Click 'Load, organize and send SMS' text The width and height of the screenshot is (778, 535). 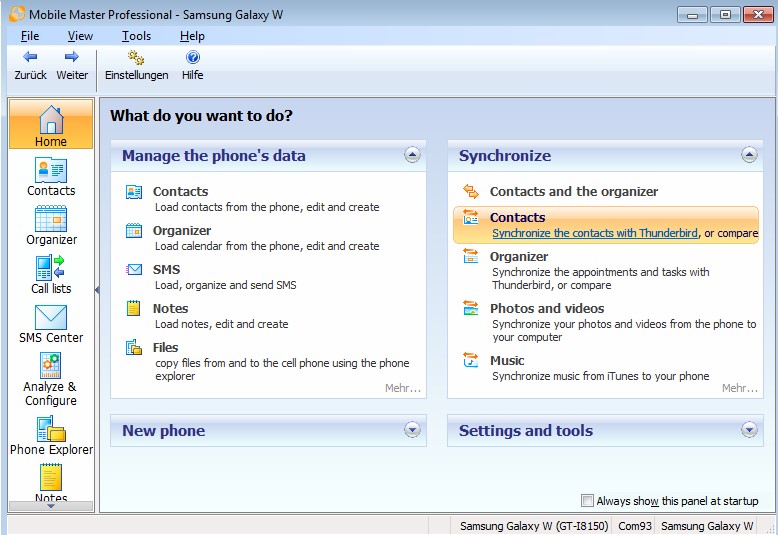click(225, 285)
